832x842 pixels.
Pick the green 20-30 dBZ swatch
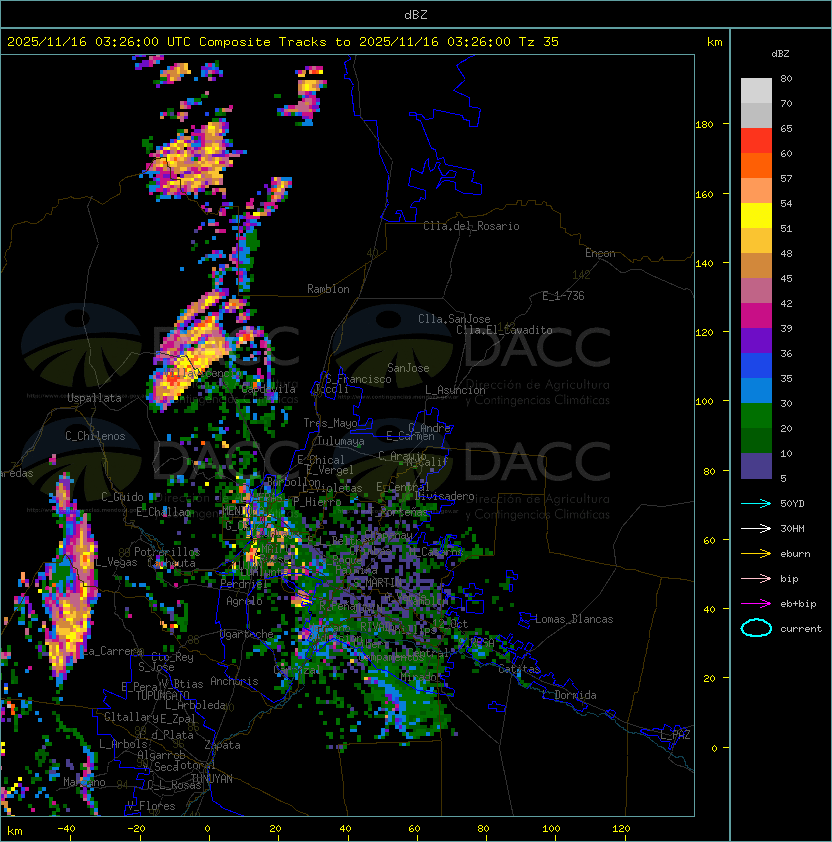pos(756,416)
